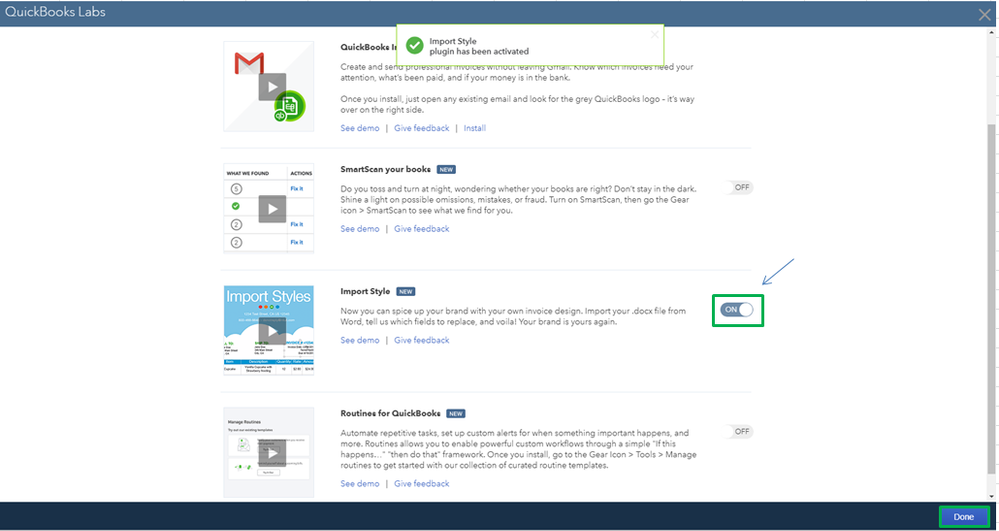The image size is (999, 531).
Task: Click NEW badge beside Import Style
Action: tap(406, 291)
